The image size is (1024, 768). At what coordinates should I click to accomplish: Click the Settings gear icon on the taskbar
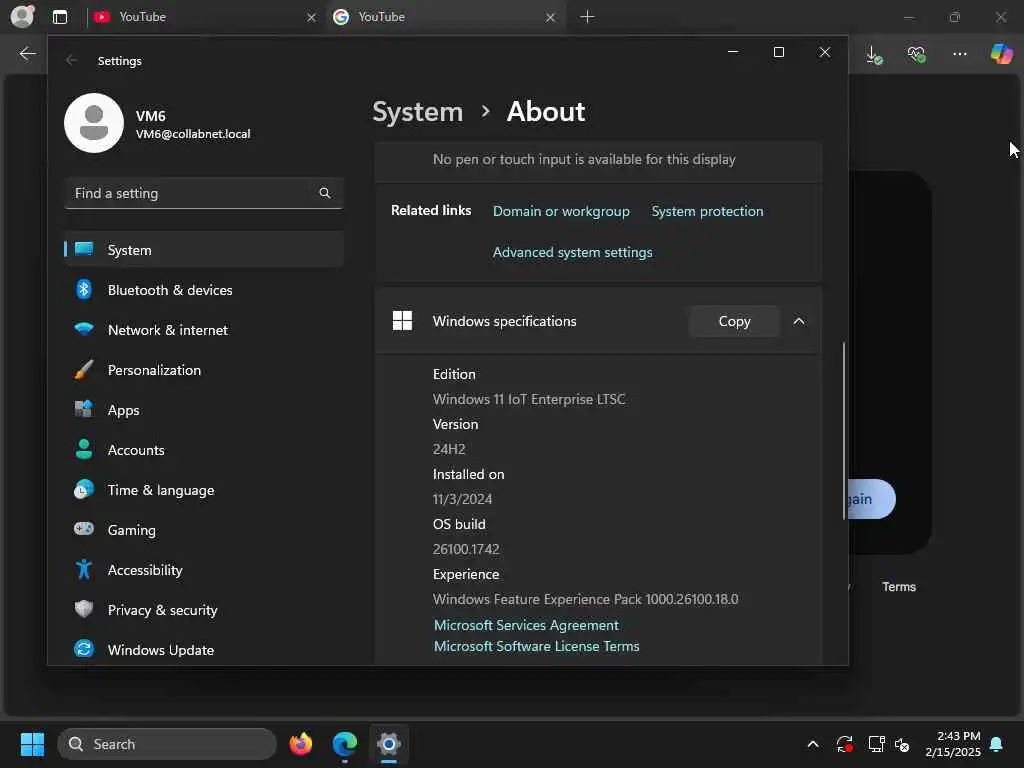coord(389,744)
